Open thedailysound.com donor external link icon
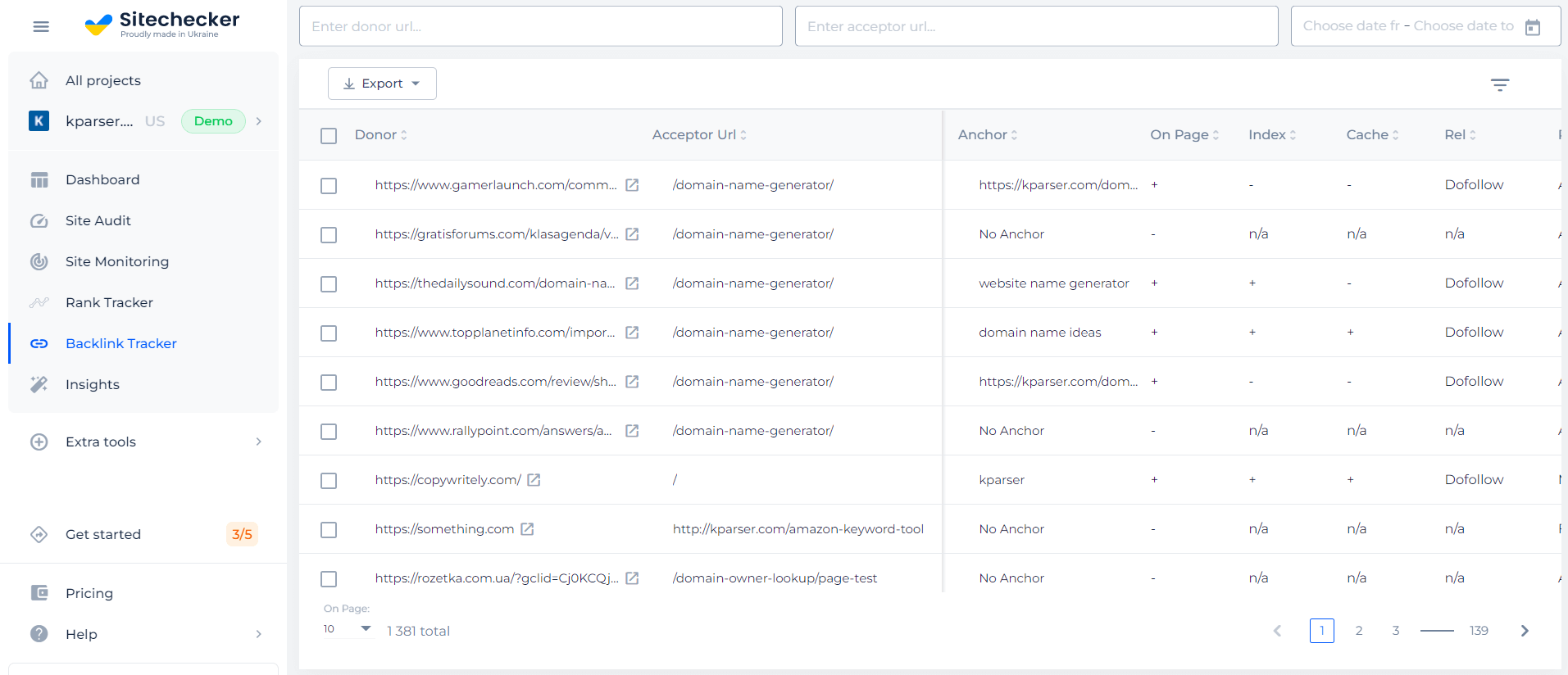The height and width of the screenshot is (675, 1568). pyautogui.click(x=632, y=283)
